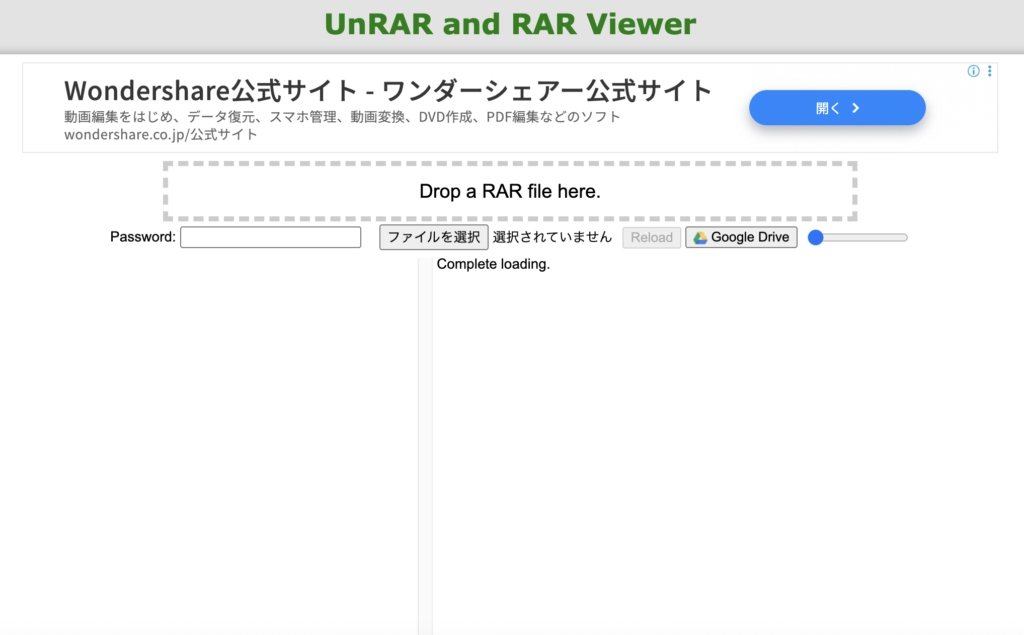Open the Wondershare公式サイト ad headline
Screen dimensions: 1024x635
click(x=388, y=91)
